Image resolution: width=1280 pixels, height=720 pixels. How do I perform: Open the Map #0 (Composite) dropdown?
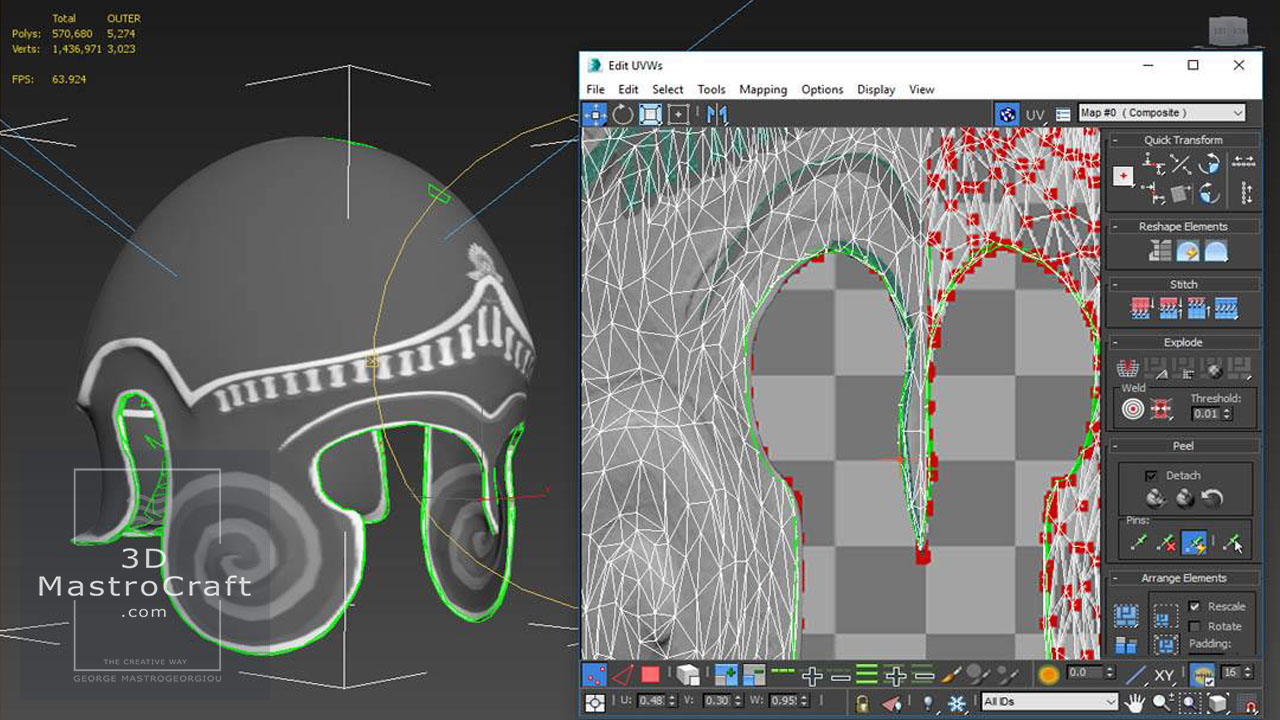pyautogui.click(x=1162, y=113)
